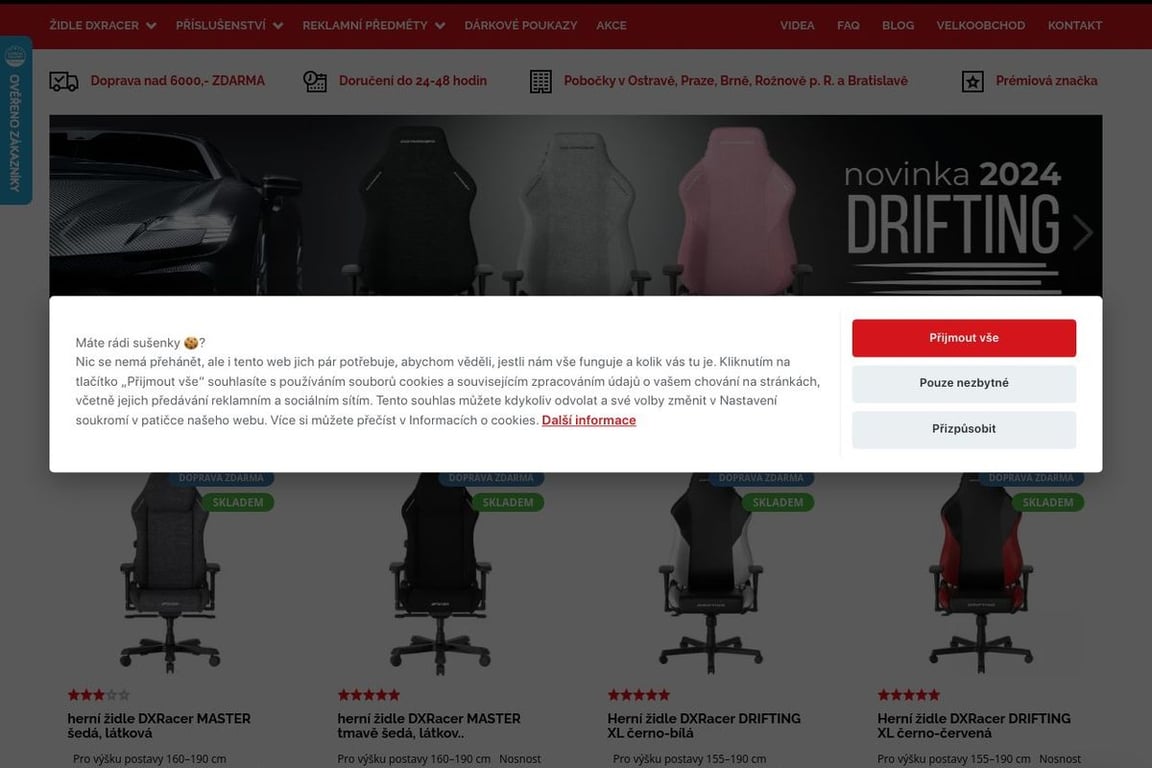Click the 24-48 hour delivery clock icon
This screenshot has width=1152, height=768.
pyautogui.click(x=315, y=81)
